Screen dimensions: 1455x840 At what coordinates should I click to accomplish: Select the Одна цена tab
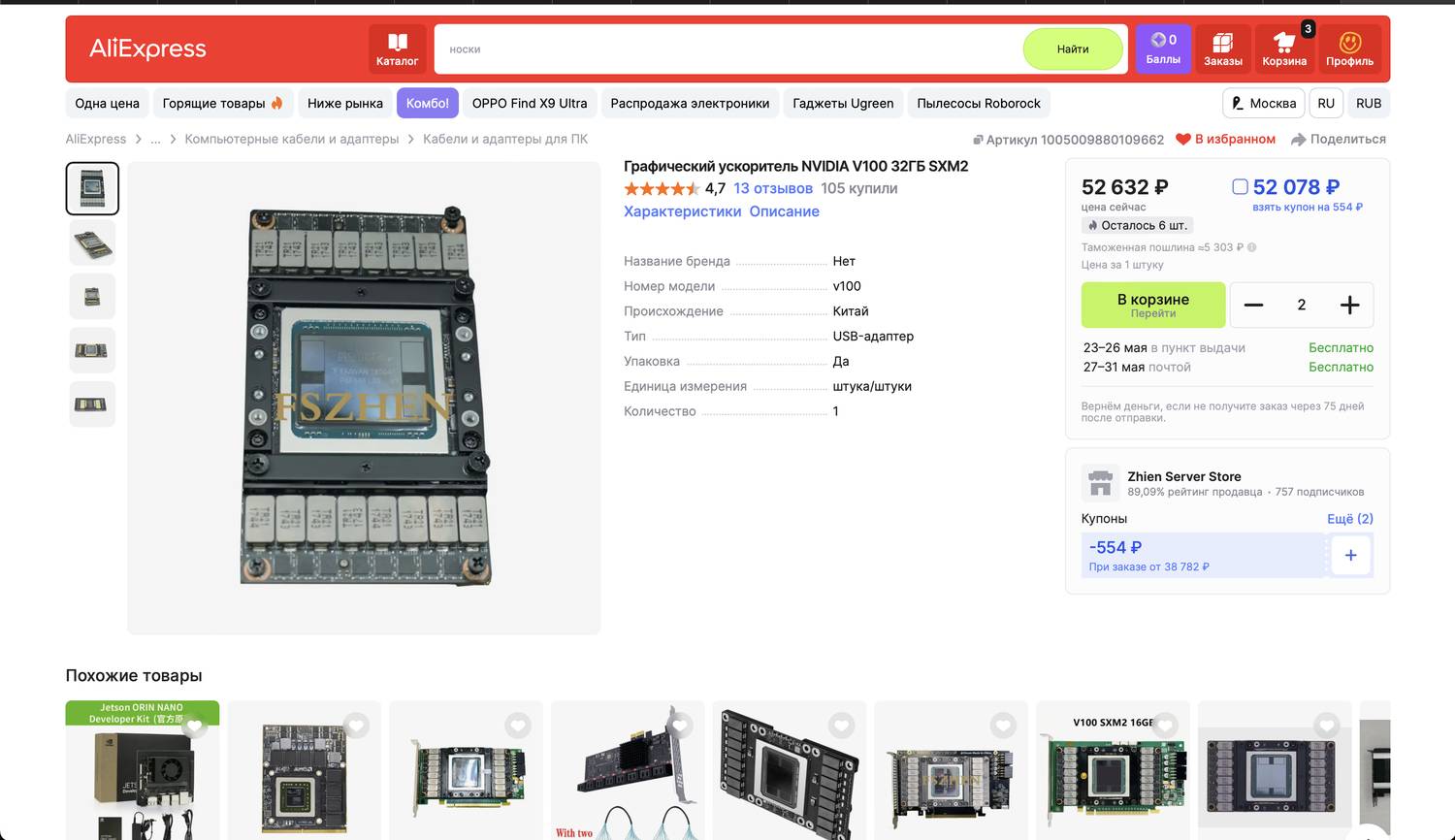click(107, 103)
